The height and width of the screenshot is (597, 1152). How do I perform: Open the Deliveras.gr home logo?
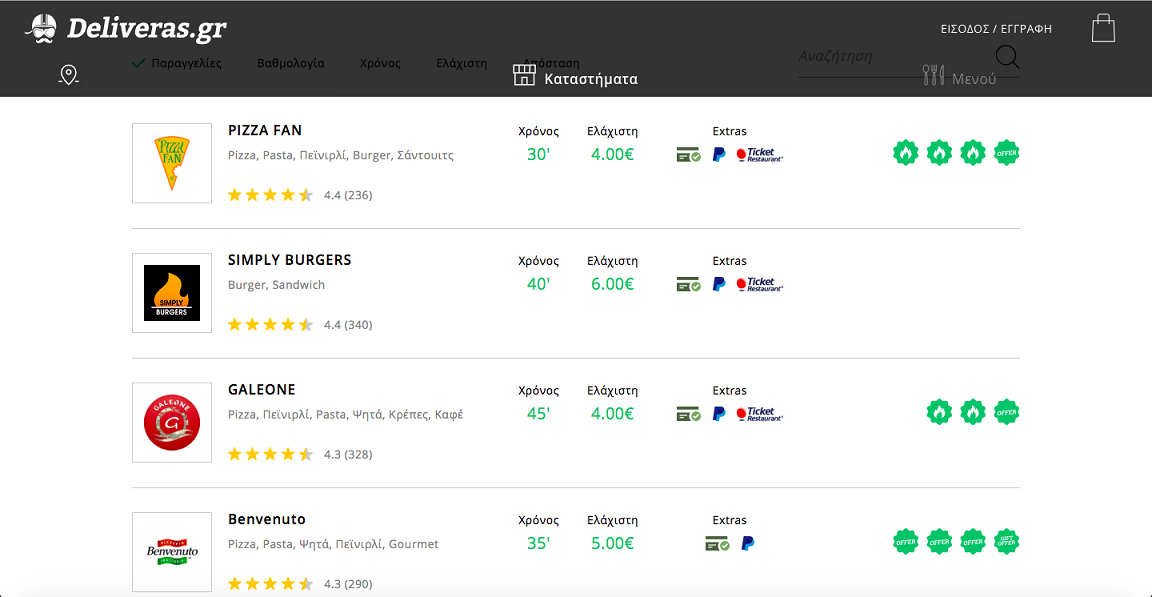click(x=126, y=29)
